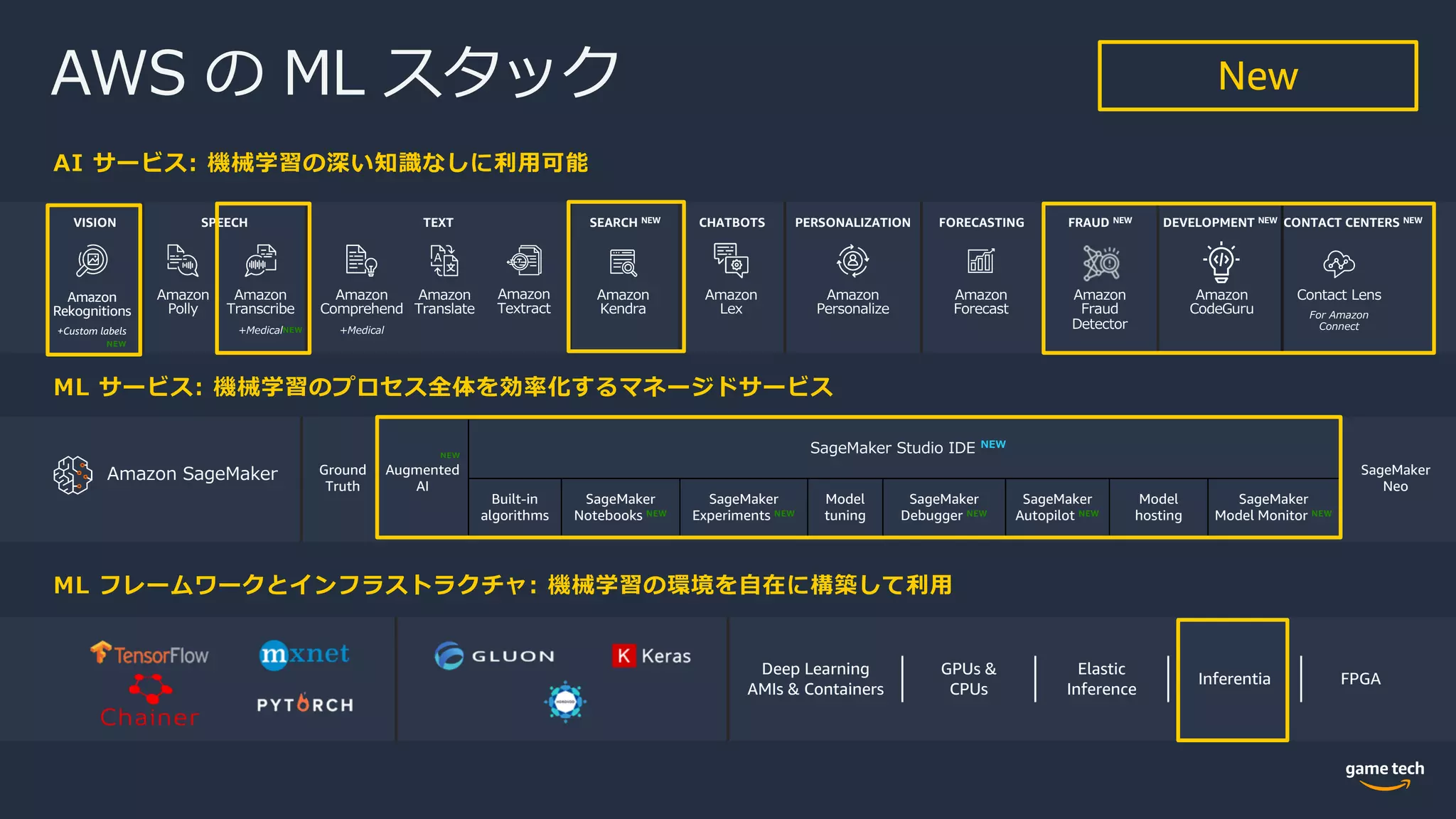Click the Keras logo

651,655
